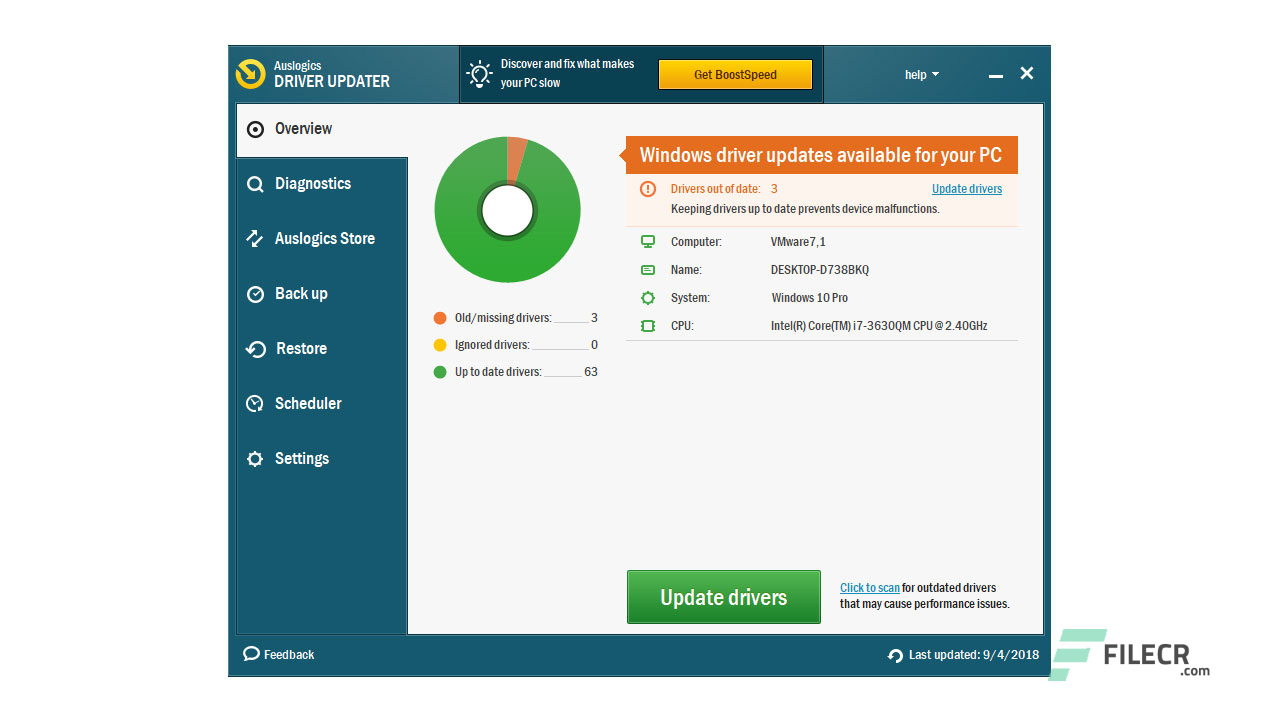The height and width of the screenshot is (720, 1280).
Task: Click the 'Windows 10 Pro' system value
Action: tap(810, 298)
